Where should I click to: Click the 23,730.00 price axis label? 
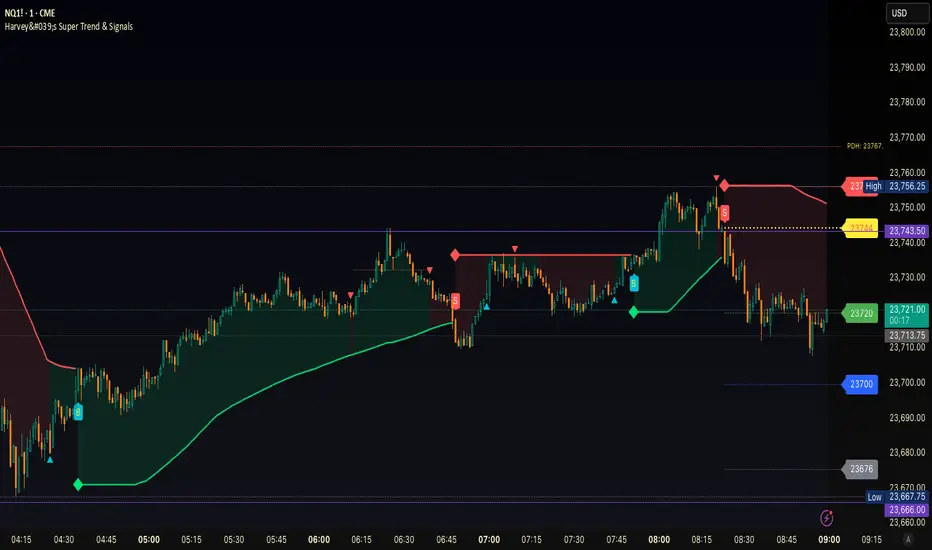tap(907, 277)
